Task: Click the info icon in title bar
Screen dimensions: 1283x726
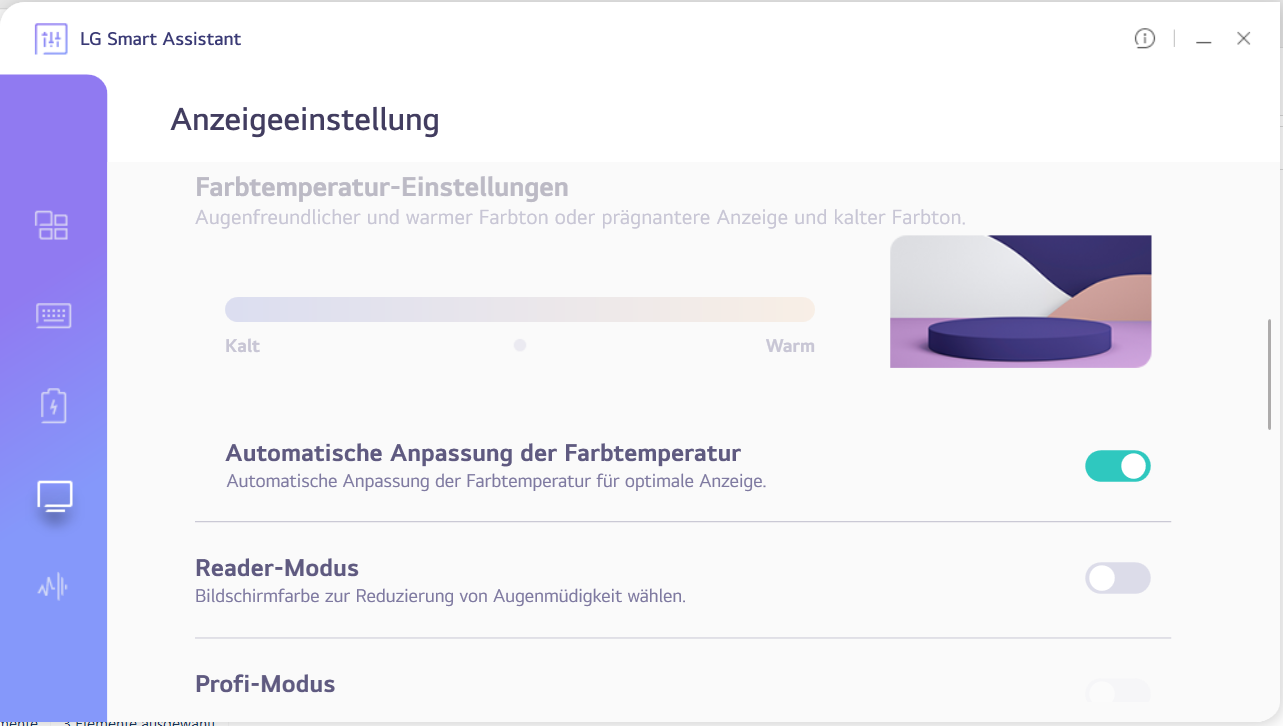Action: [1145, 39]
